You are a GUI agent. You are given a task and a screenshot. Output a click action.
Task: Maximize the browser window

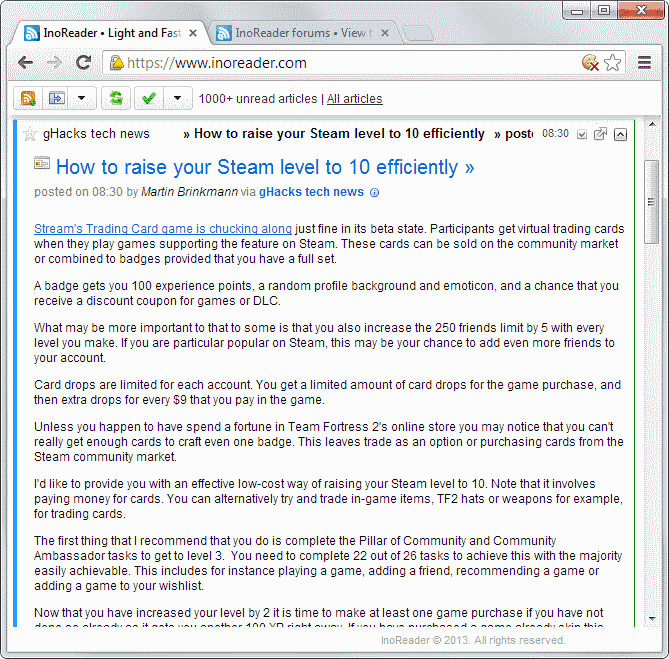pos(604,11)
